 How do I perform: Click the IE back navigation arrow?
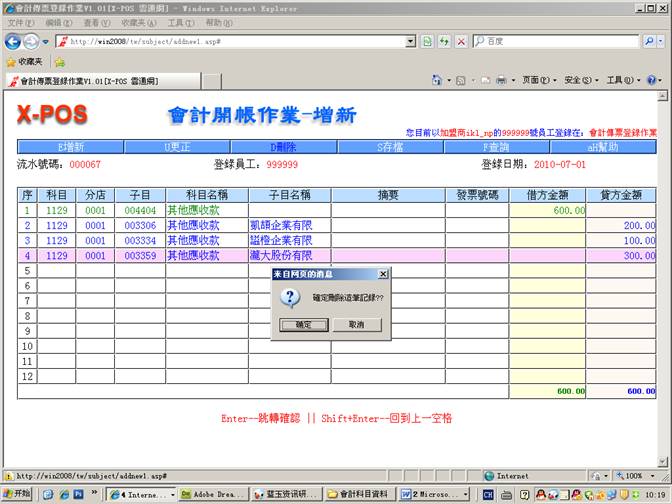tap(13, 41)
